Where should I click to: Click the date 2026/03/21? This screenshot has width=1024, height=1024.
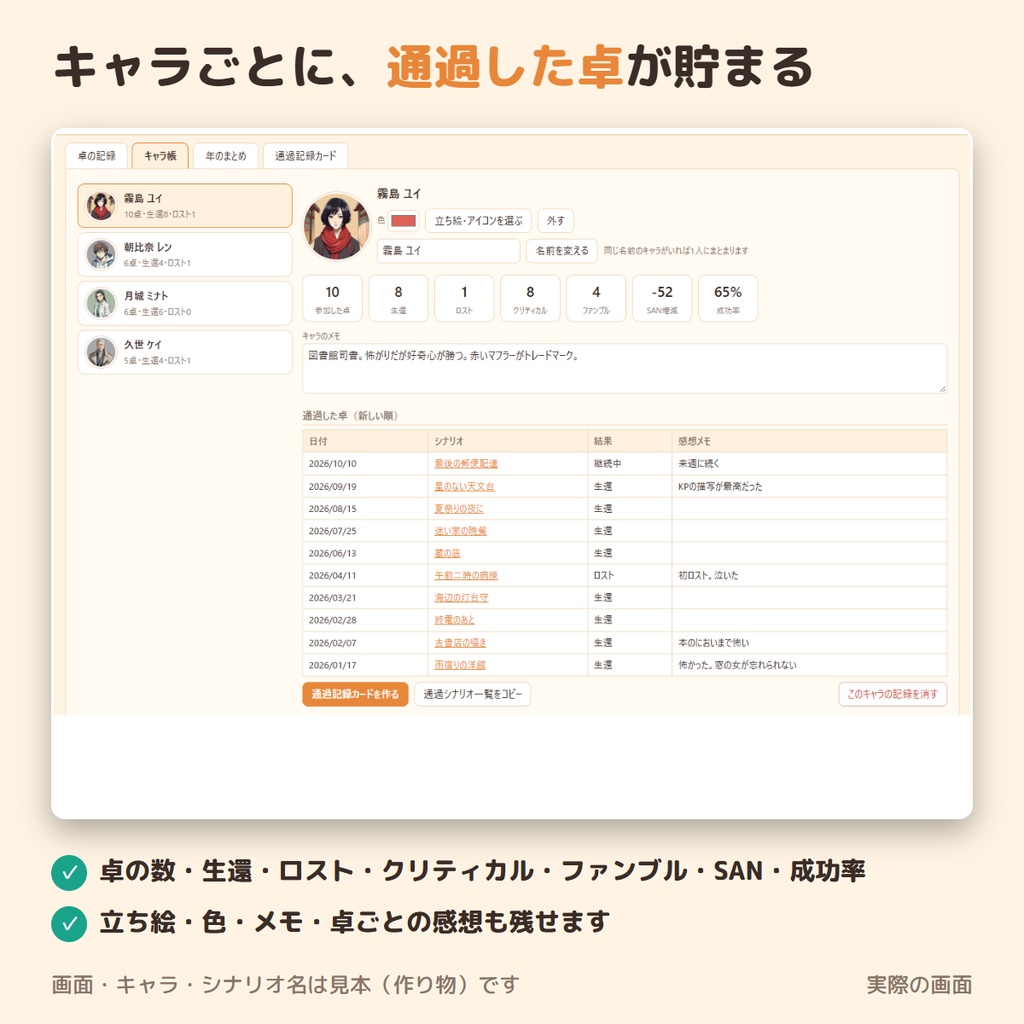click(333, 598)
